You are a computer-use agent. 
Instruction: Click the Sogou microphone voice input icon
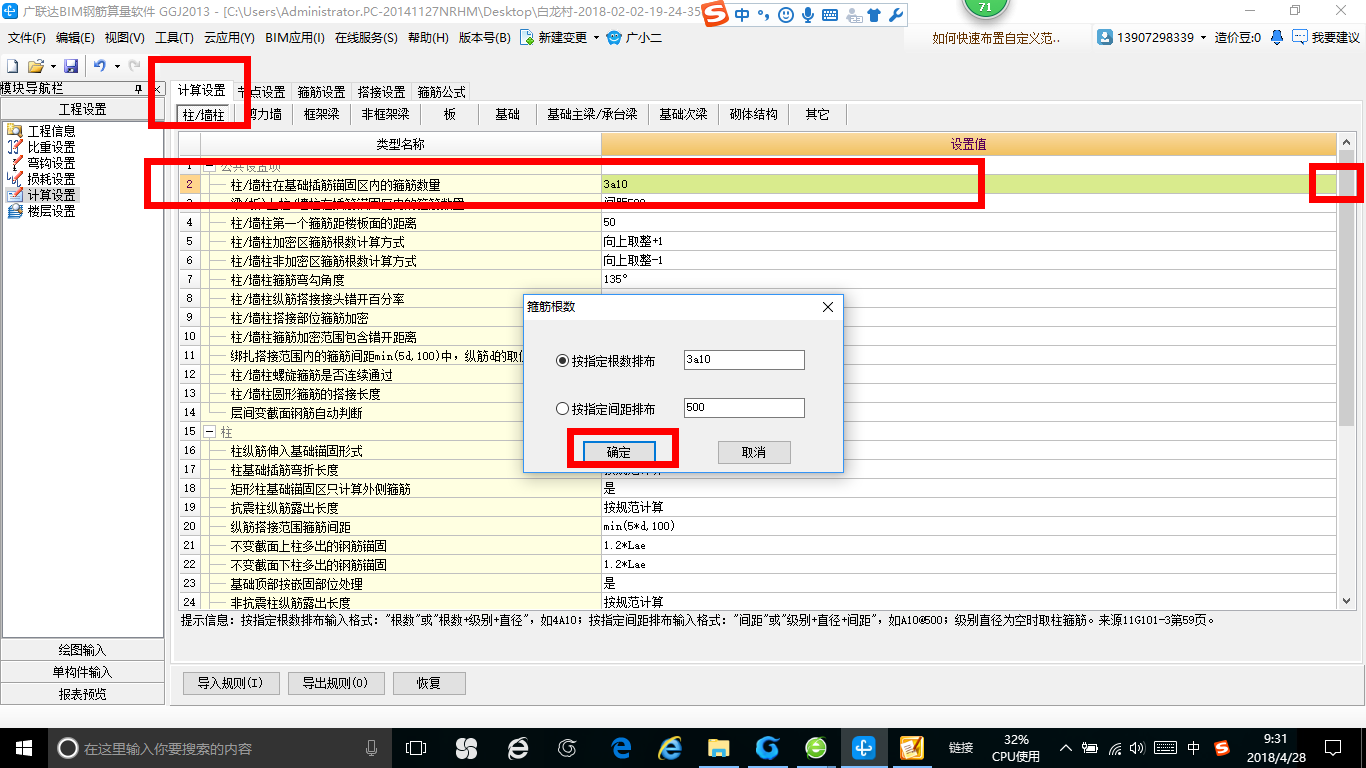coord(808,15)
